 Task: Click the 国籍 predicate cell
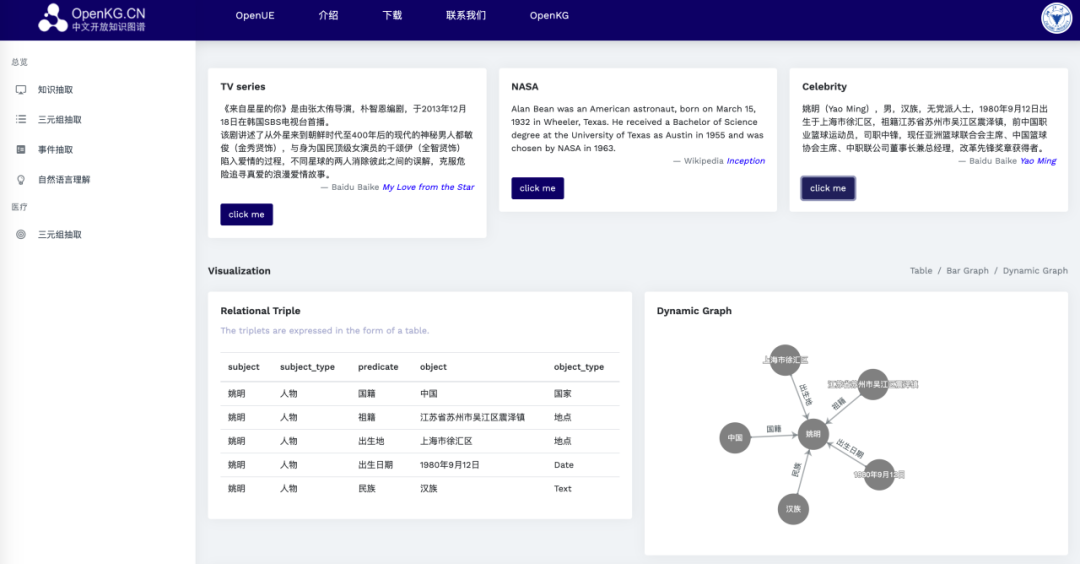tap(366, 394)
